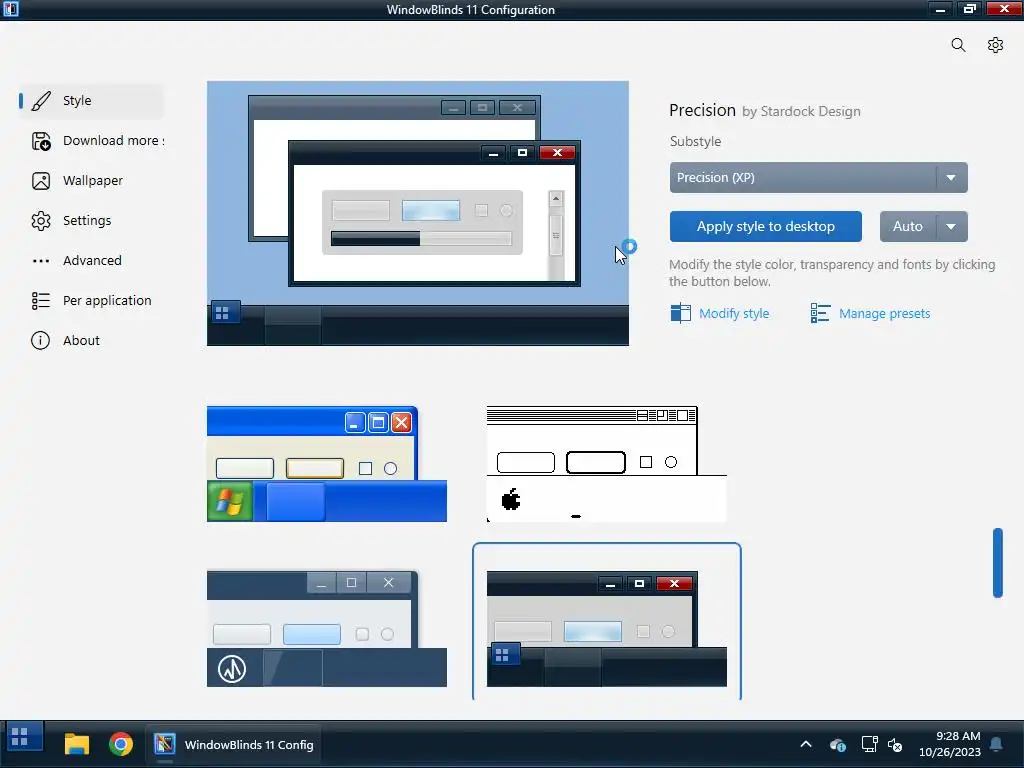The width and height of the screenshot is (1024, 768).
Task: Click the blue vertical scrollbar handle
Action: click(x=997, y=562)
